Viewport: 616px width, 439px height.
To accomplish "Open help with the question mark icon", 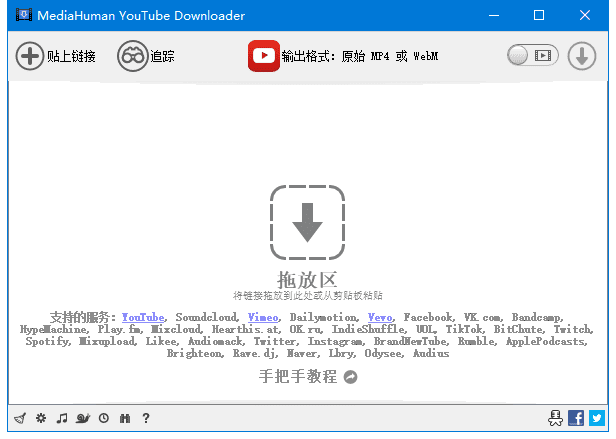I will pos(146,418).
